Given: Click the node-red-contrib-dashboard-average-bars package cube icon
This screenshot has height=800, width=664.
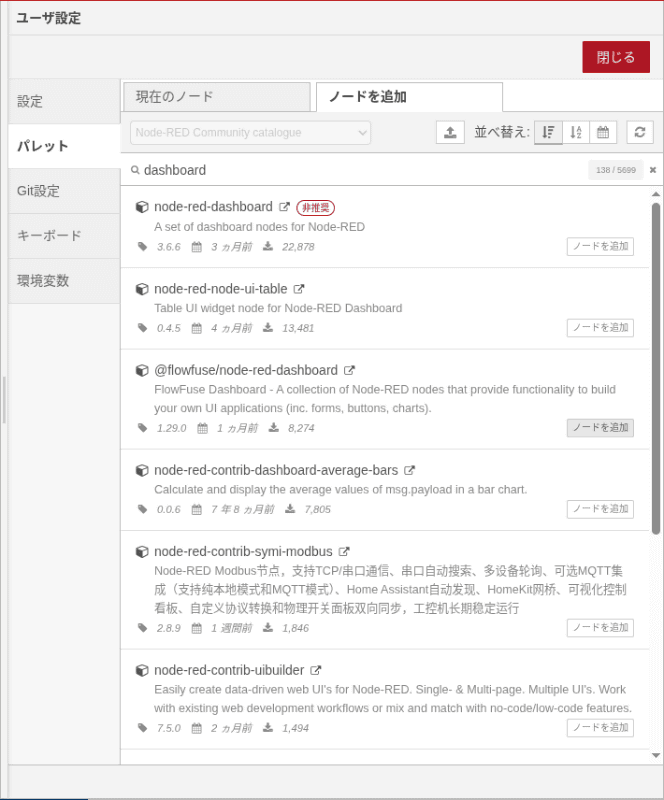Looking at the screenshot, I should (x=142, y=470).
